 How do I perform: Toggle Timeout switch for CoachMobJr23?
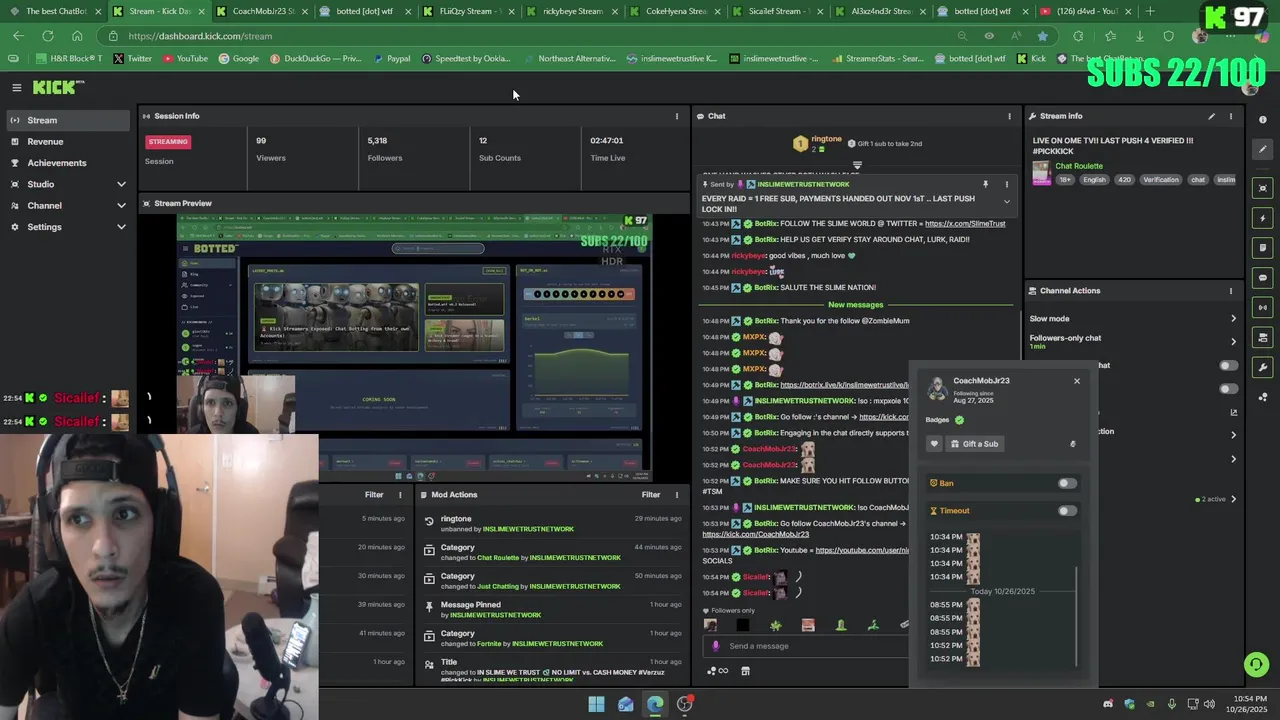coord(1067,511)
